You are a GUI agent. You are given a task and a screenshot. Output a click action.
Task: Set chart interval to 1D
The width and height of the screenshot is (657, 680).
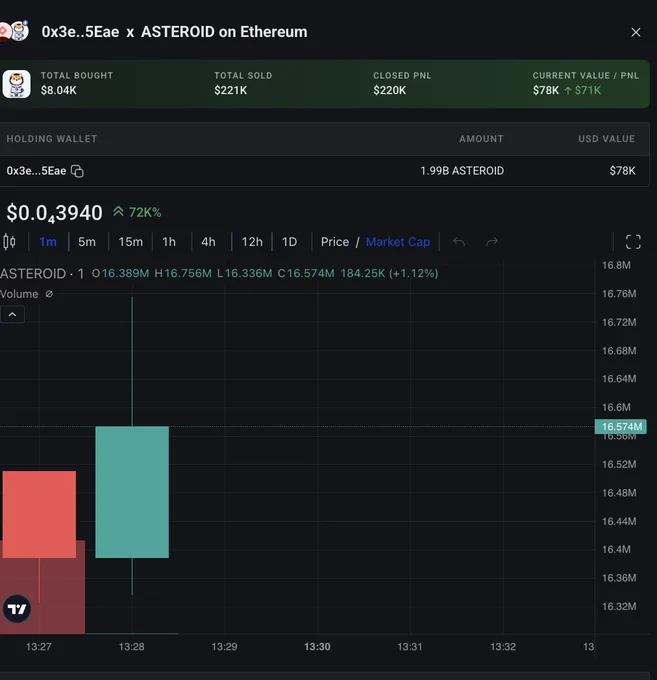pos(289,242)
